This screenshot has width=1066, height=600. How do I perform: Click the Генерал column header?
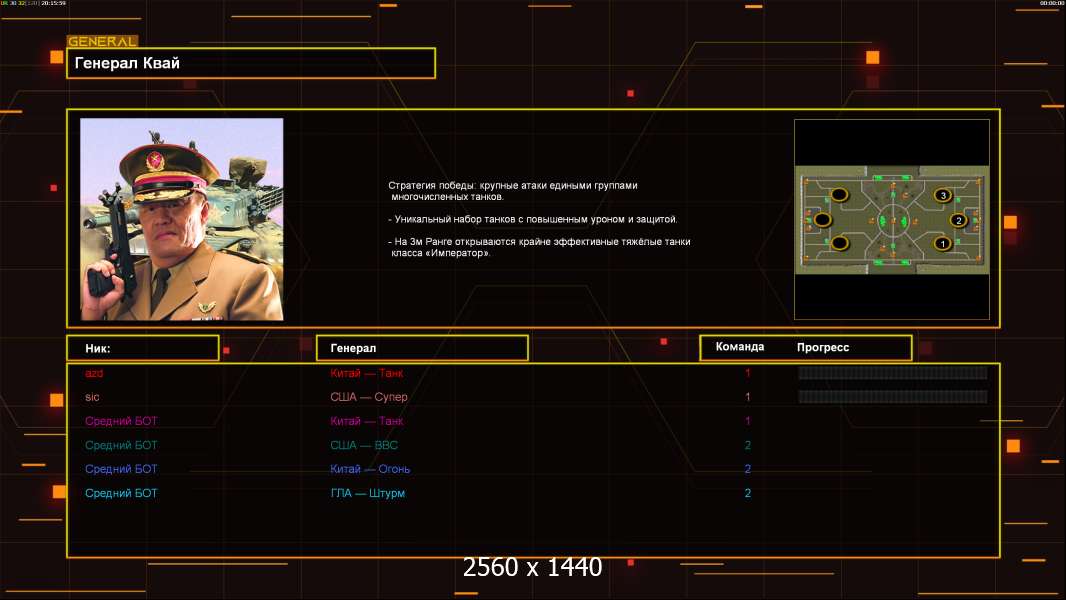(x=421, y=348)
